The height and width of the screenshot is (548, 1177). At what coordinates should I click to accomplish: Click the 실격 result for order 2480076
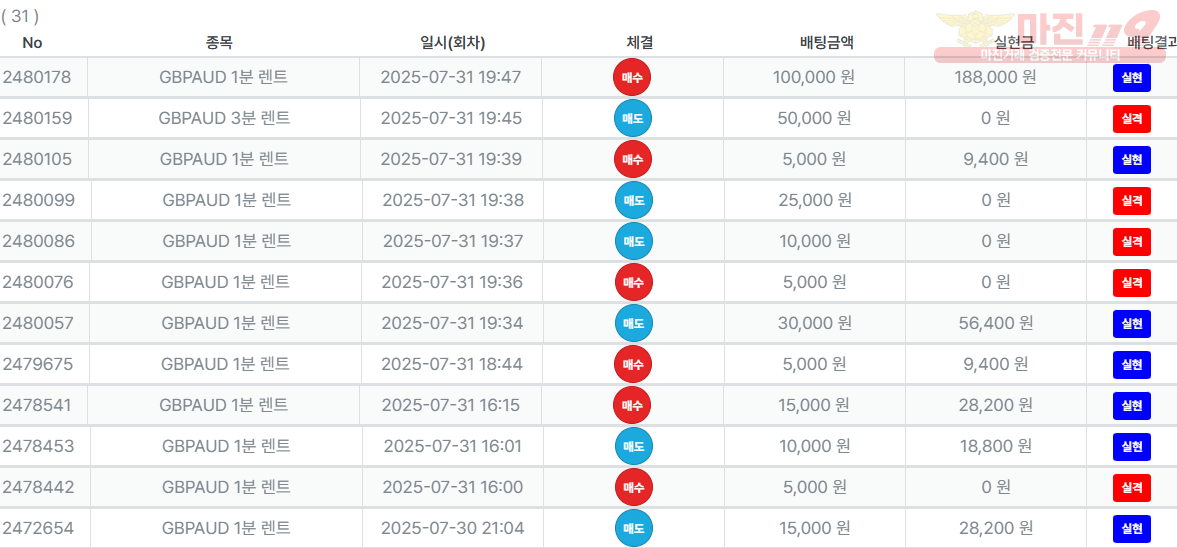[1131, 283]
